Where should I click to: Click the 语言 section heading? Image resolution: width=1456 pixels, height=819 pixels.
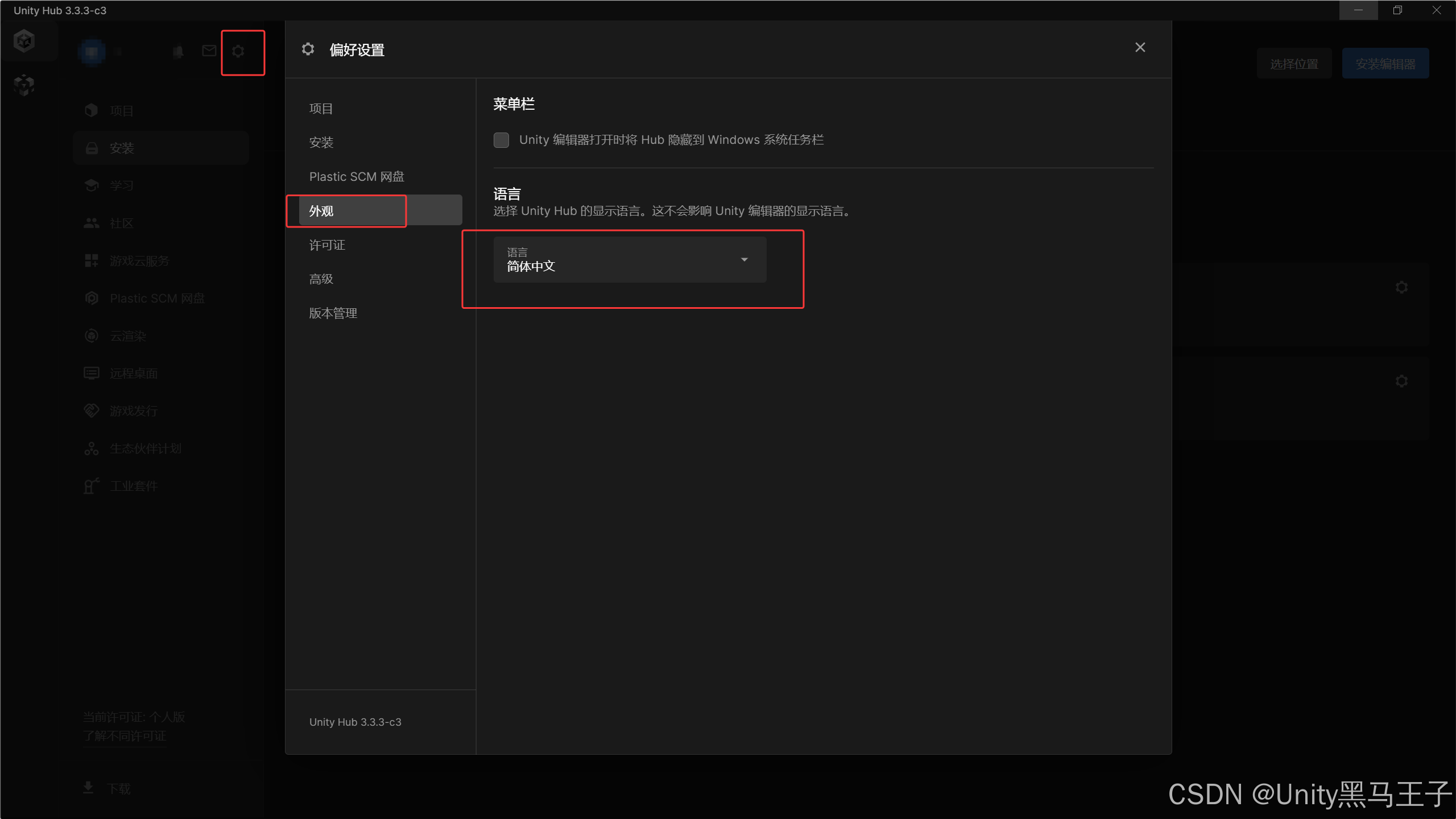507,194
